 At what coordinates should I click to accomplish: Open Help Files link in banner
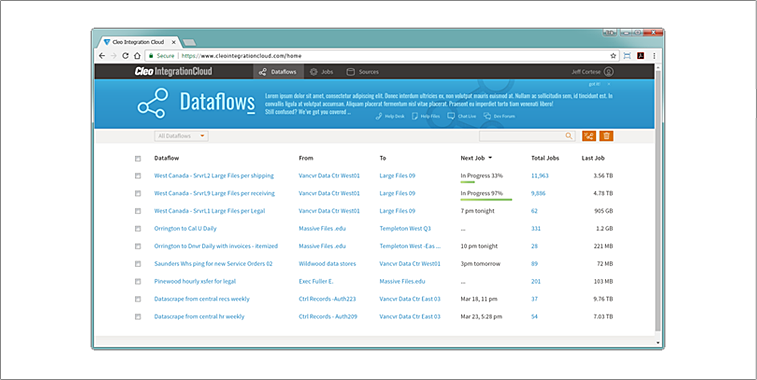[425, 116]
